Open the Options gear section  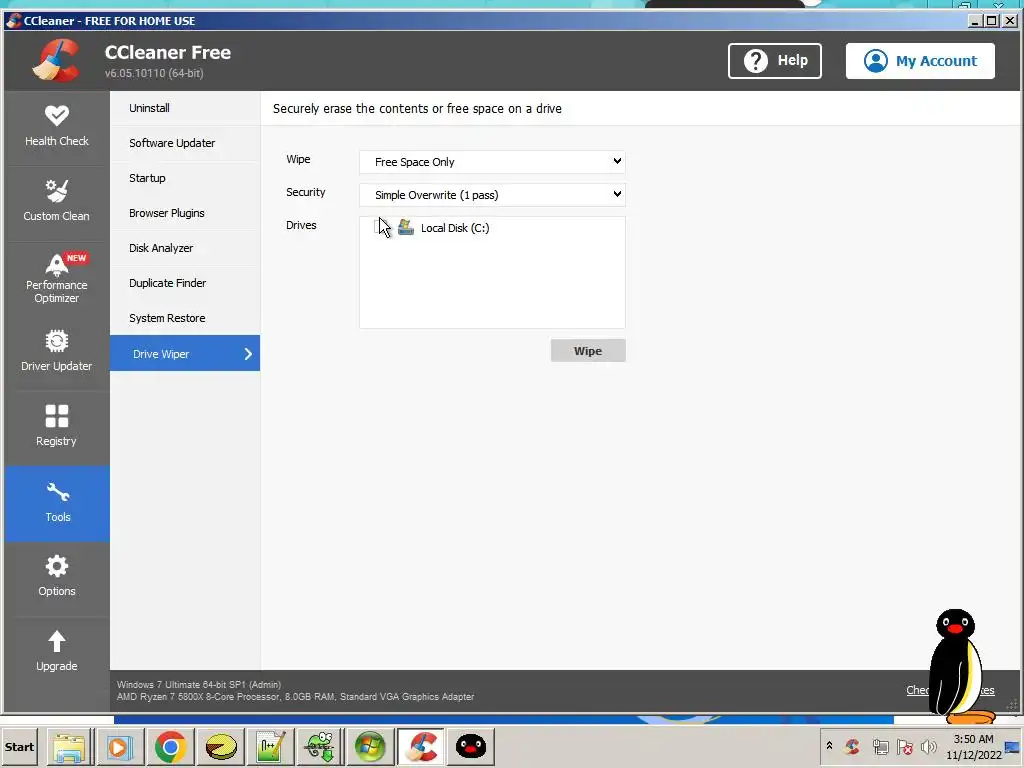click(x=57, y=577)
